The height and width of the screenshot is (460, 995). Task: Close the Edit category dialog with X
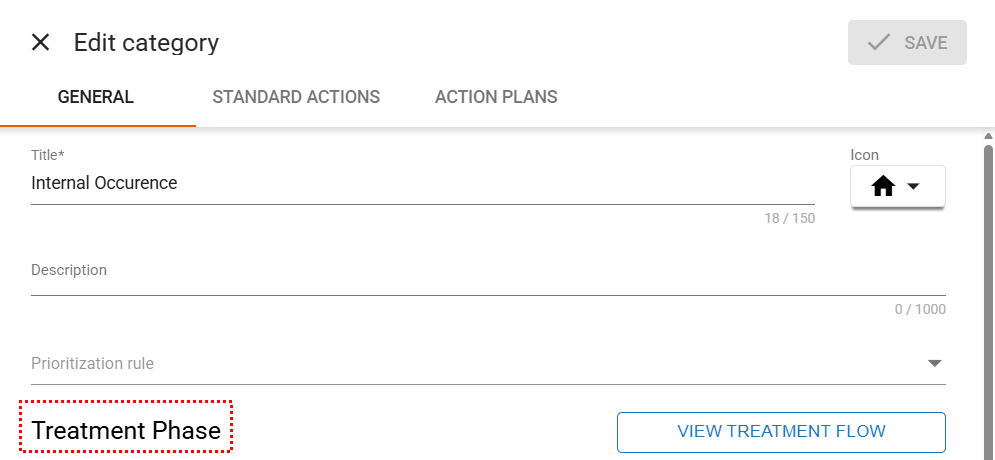pyautogui.click(x=40, y=42)
